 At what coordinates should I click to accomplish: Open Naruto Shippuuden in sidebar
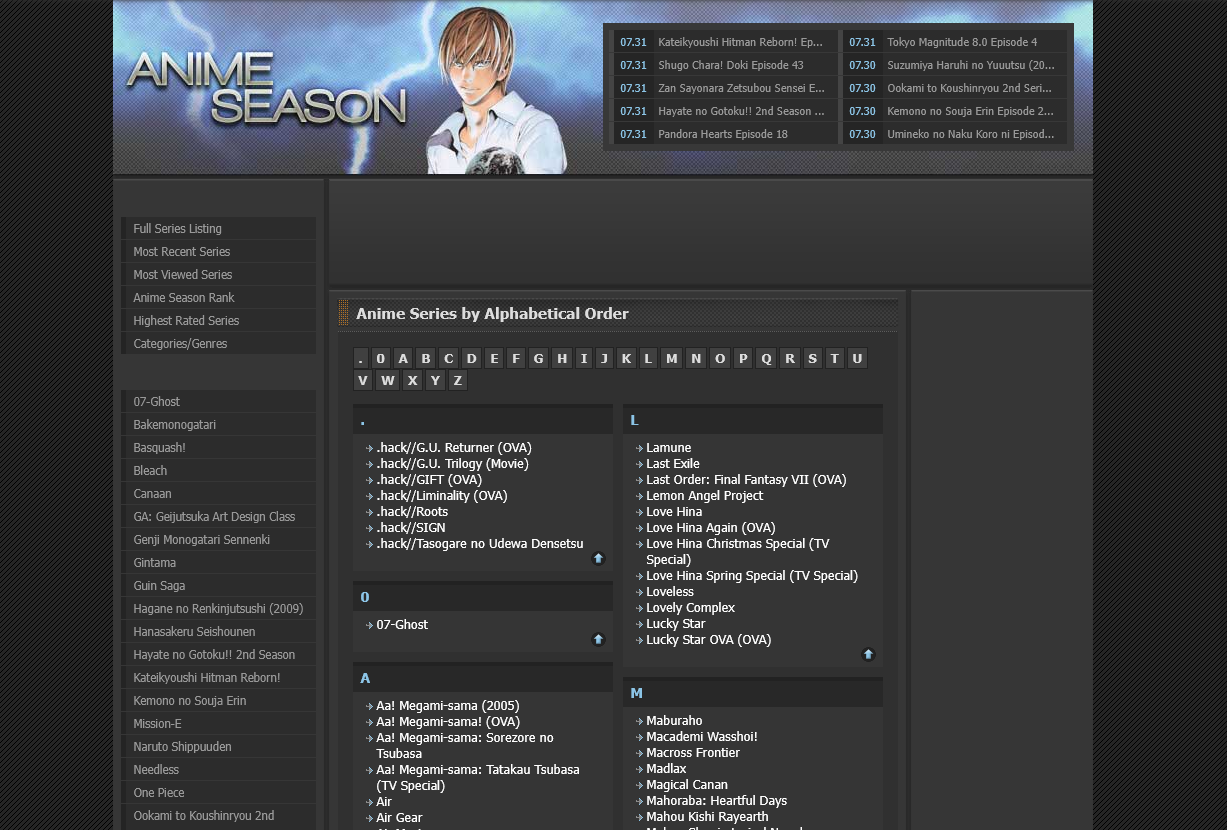click(218, 747)
